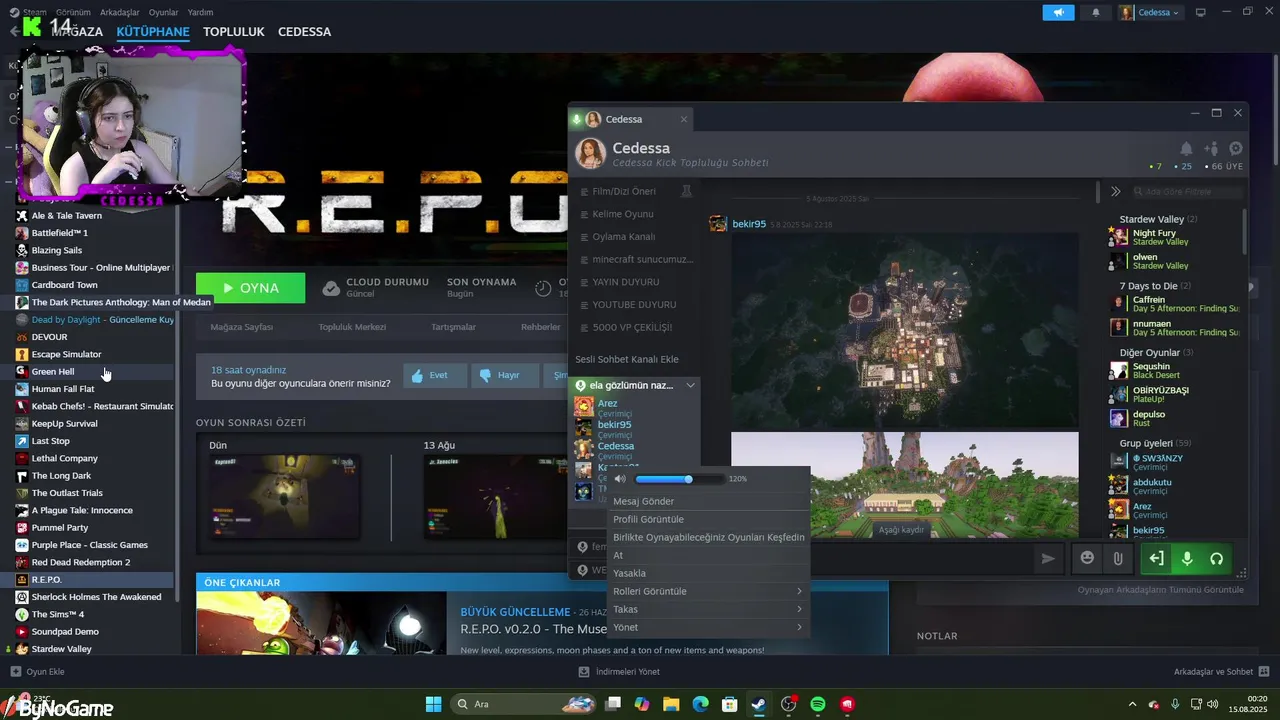Viewport: 1280px width, 720px height.
Task: Open Spotify from the taskbar
Action: click(818, 704)
